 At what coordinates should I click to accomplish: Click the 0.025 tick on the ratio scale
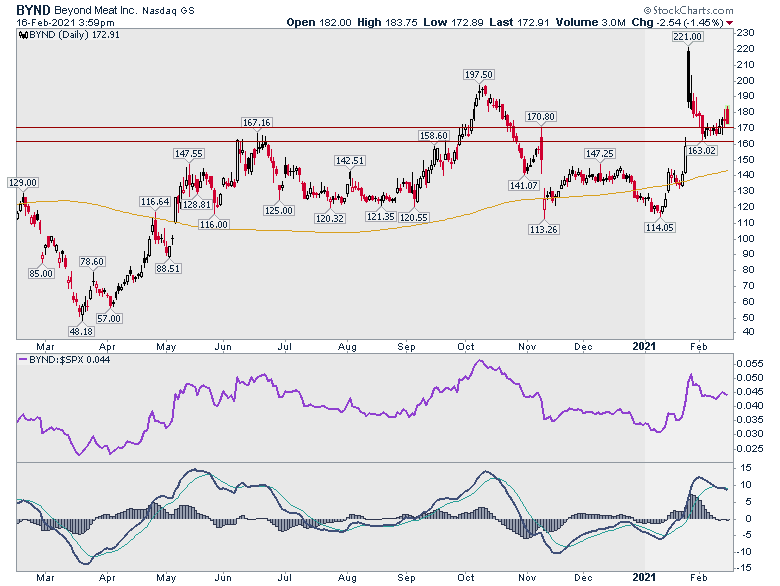[x=750, y=449]
